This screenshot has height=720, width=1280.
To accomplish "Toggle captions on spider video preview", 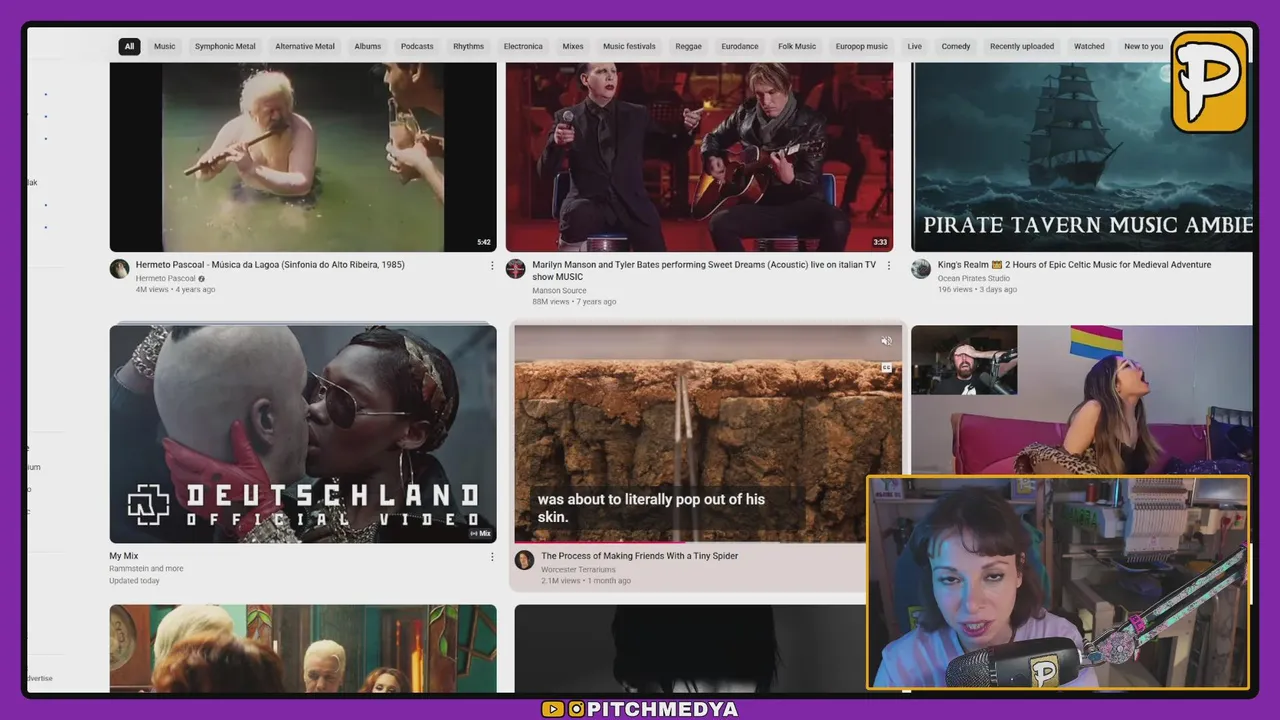I will 886,367.
